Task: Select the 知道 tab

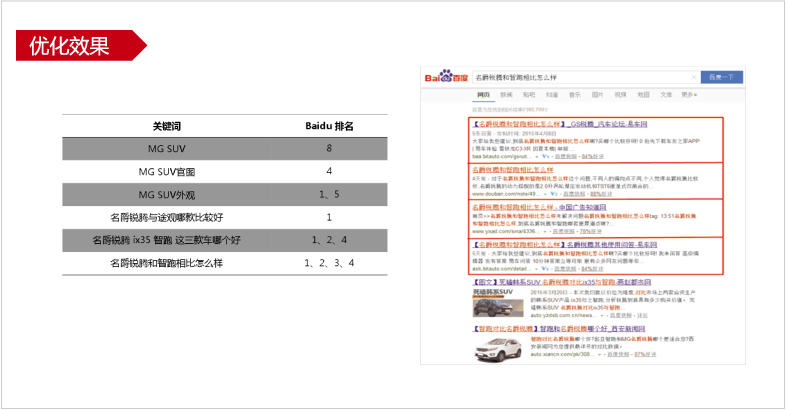Action: 552,94
